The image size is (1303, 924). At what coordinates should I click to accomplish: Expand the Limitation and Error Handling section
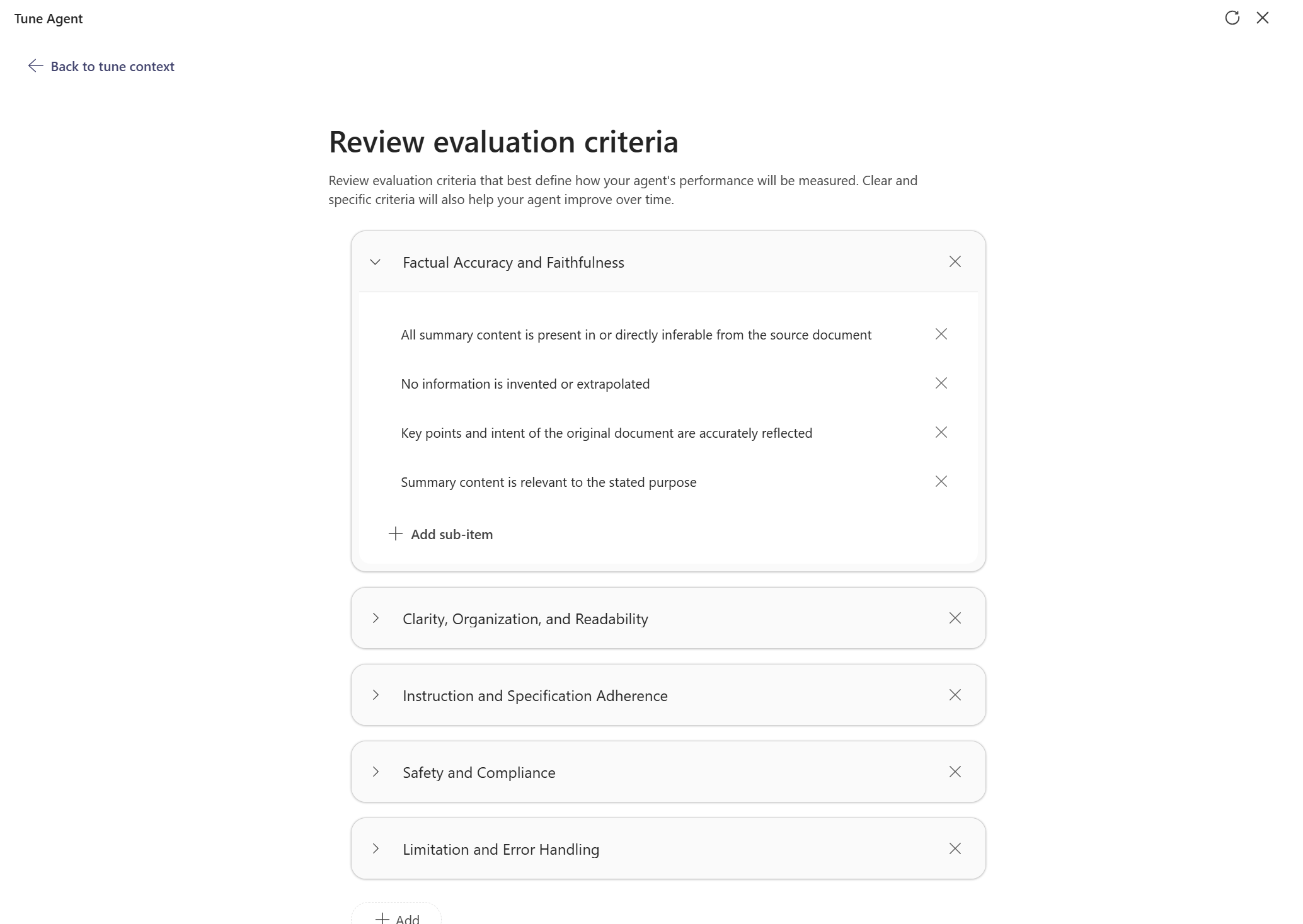(x=376, y=849)
